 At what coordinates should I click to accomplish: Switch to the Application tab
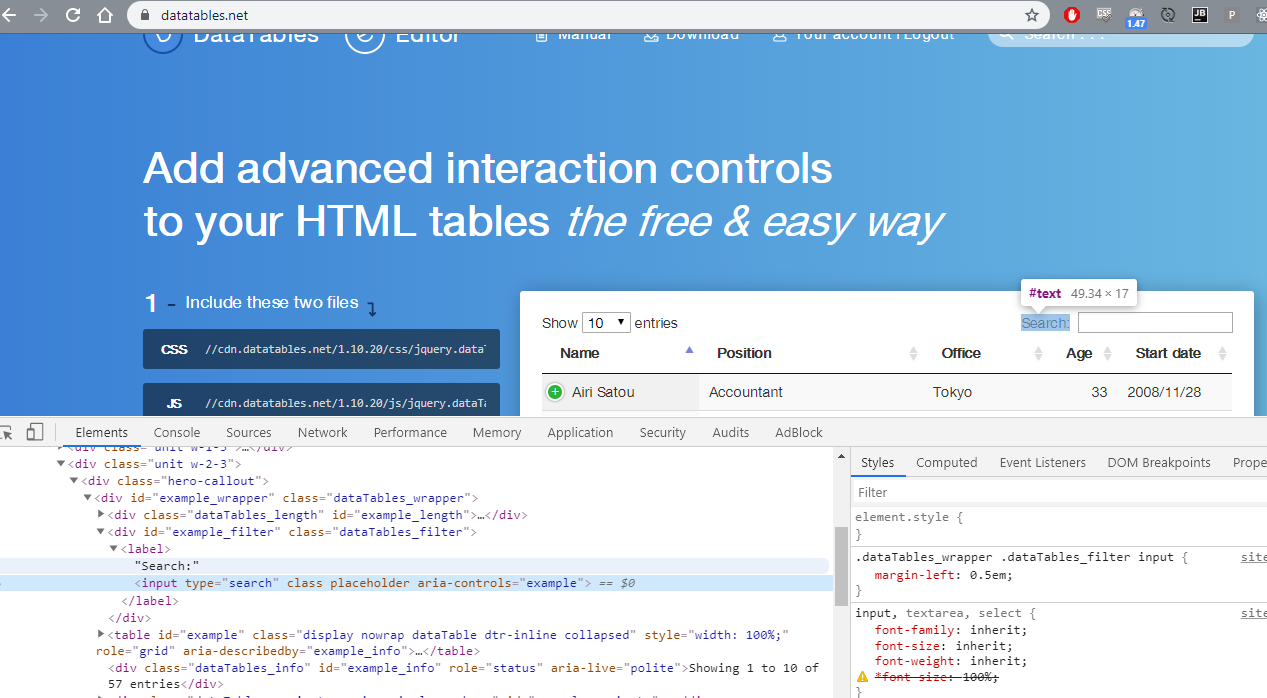[580, 432]
